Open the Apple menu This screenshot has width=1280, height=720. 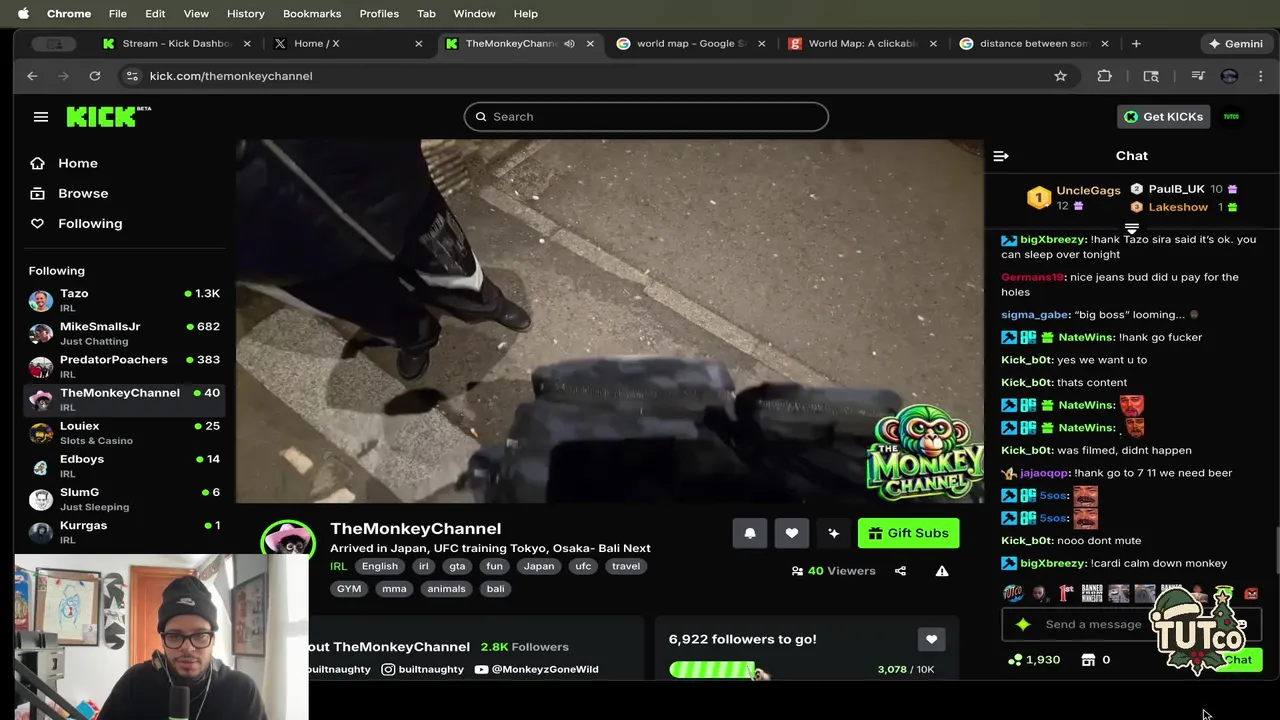(23, 14)
